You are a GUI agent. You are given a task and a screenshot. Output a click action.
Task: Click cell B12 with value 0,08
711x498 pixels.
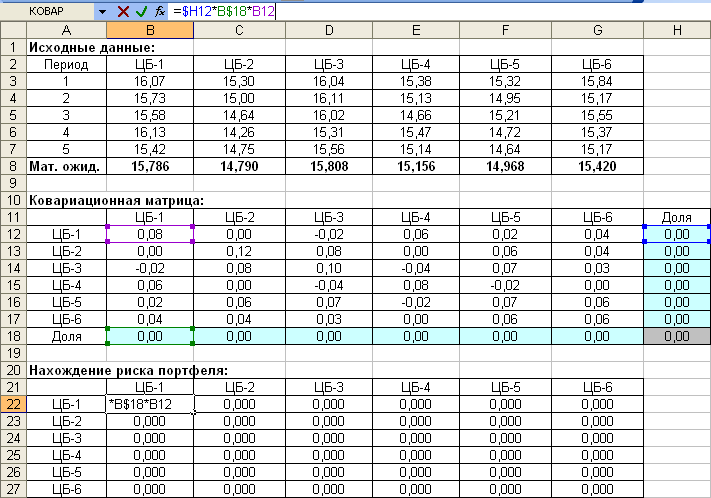click(149, 234)
